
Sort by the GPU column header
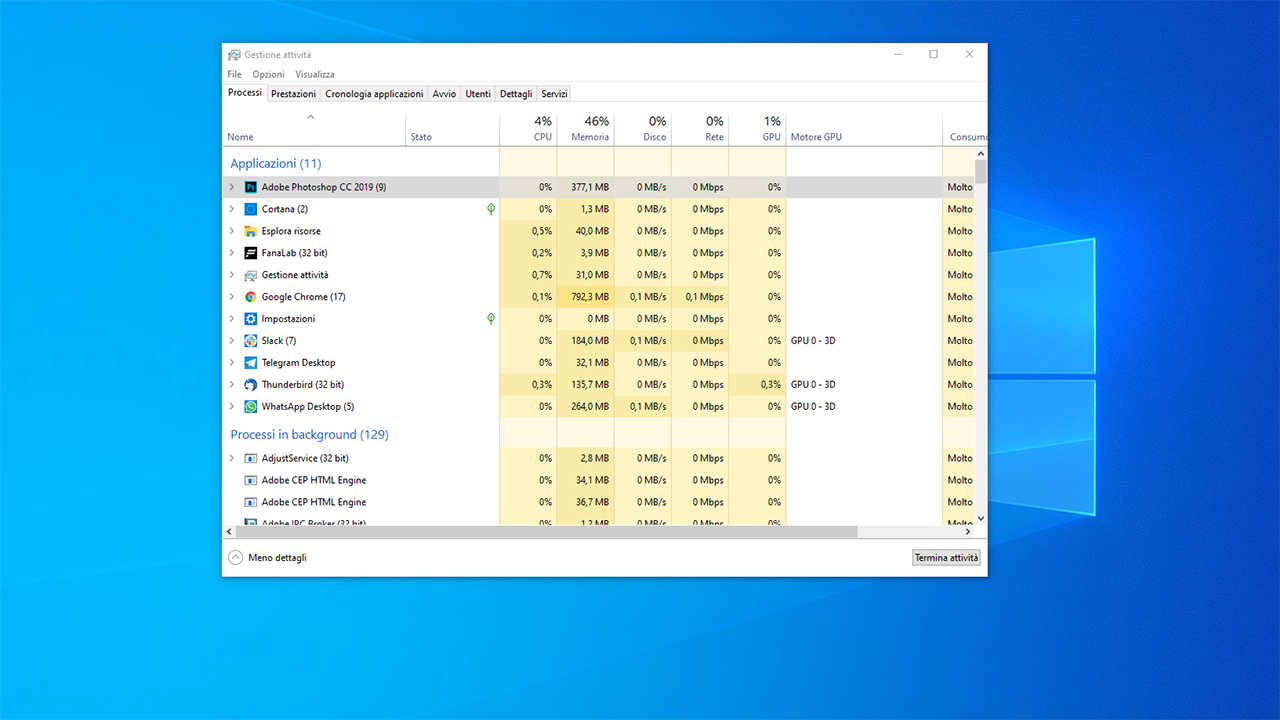click(757, 128)
